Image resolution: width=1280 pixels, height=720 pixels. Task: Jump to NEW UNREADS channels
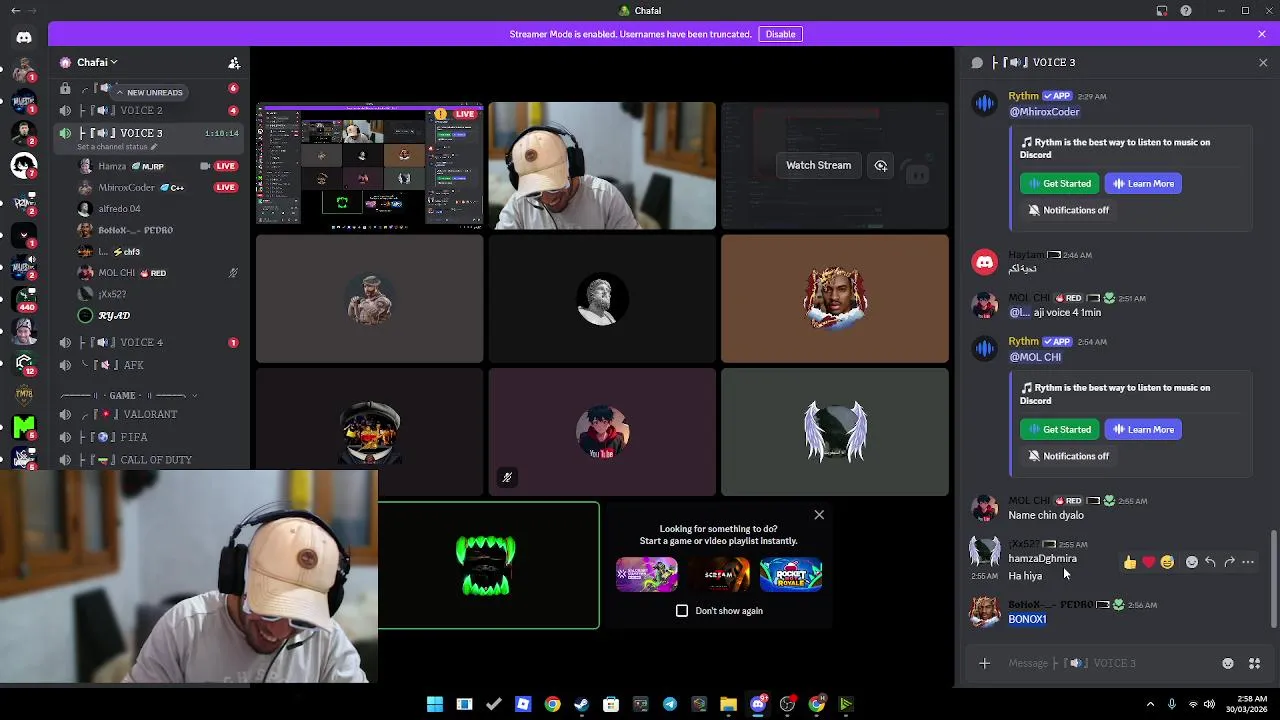tap(150, 92)
